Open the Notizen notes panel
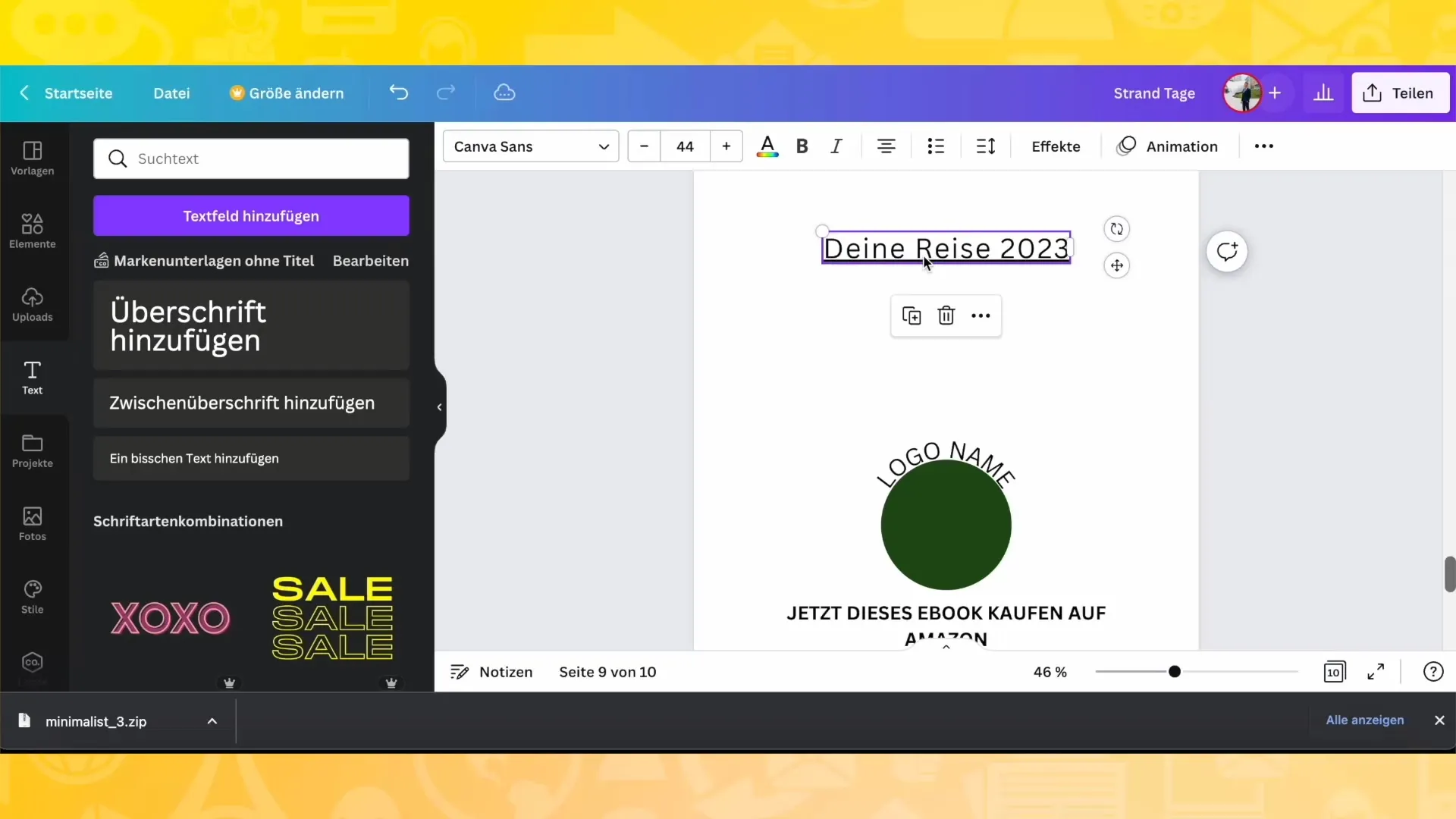 tap(491, 672)
